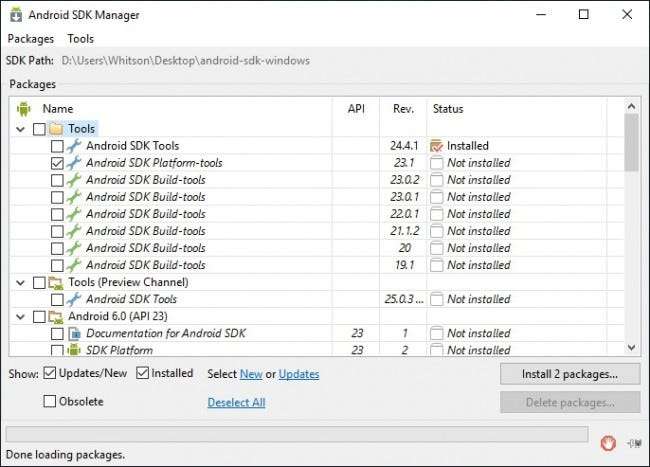Viewport: 650px width, 467px height.
Task: Click the Android robot icon in Name header
Action: tap(24, 109)
